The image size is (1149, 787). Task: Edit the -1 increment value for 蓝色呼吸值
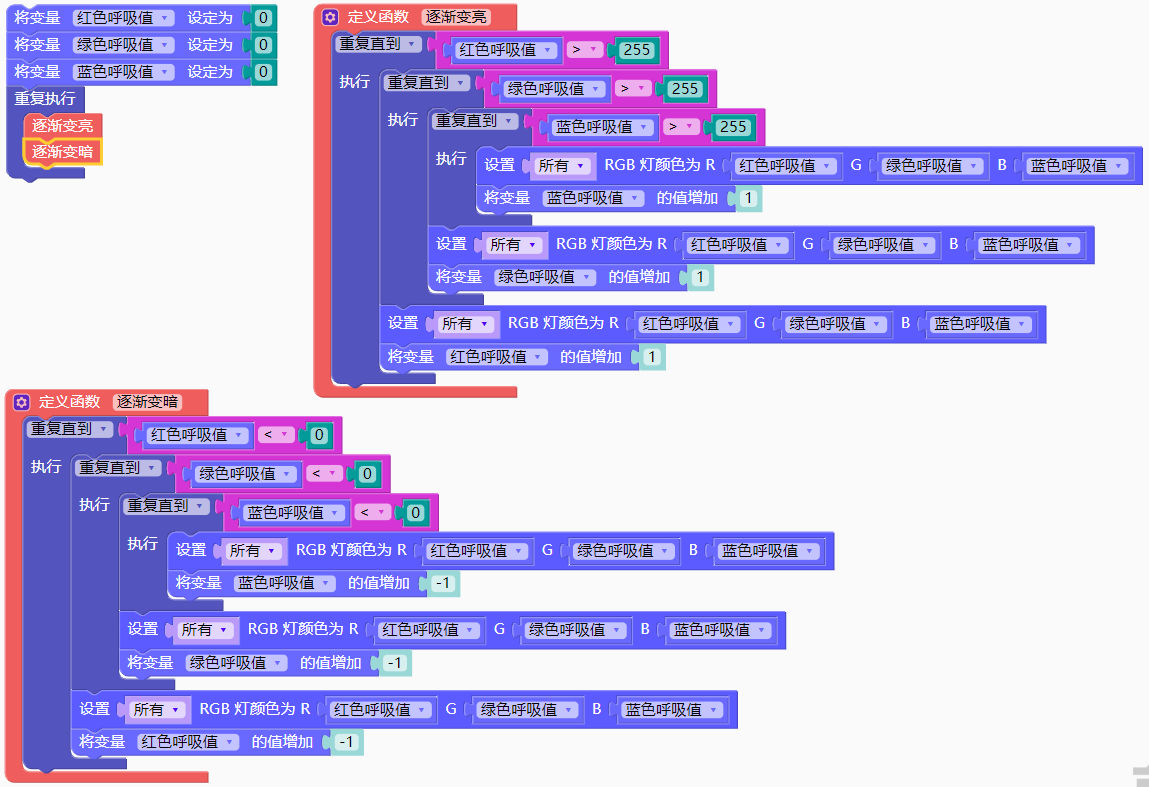pos(443,583)
